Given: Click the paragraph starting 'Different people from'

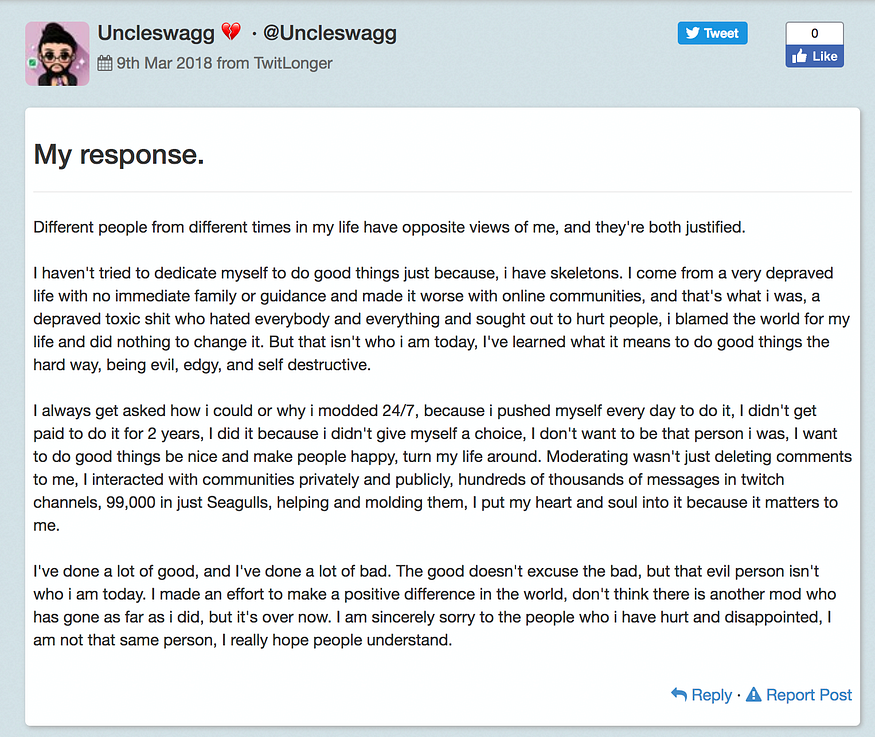Looking at the screenshot, I should (389, 227).
